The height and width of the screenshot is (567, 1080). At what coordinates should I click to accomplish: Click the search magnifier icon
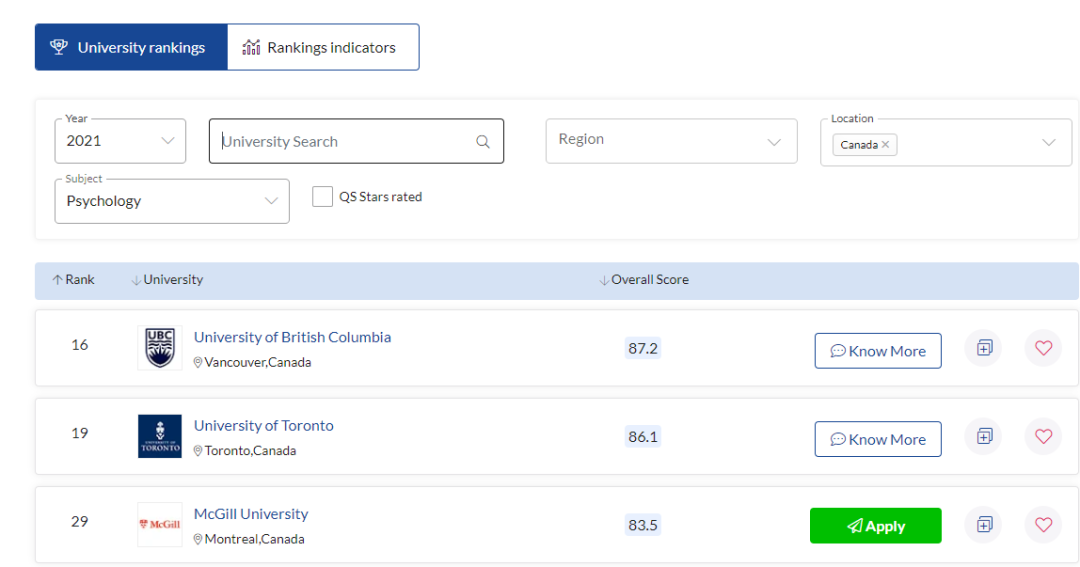(483, 142)
